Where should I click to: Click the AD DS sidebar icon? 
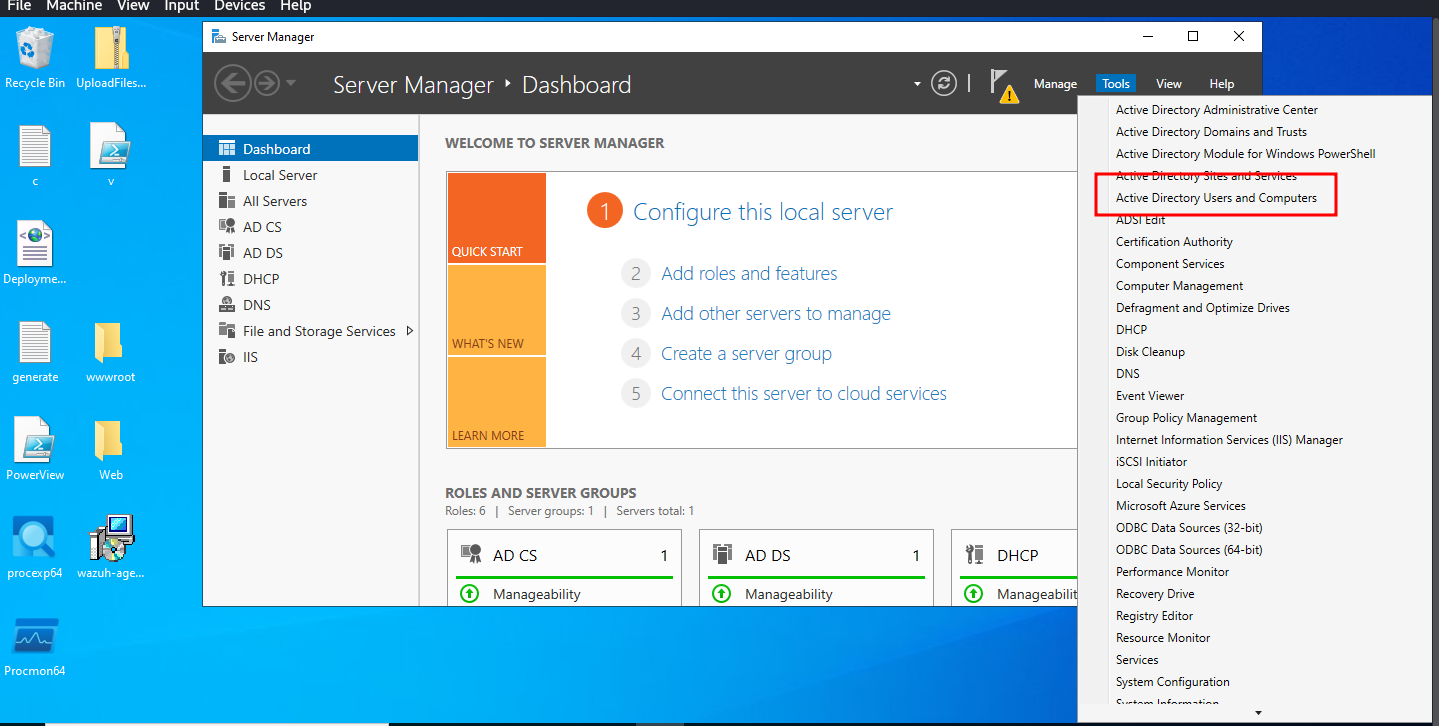(227, 253)
